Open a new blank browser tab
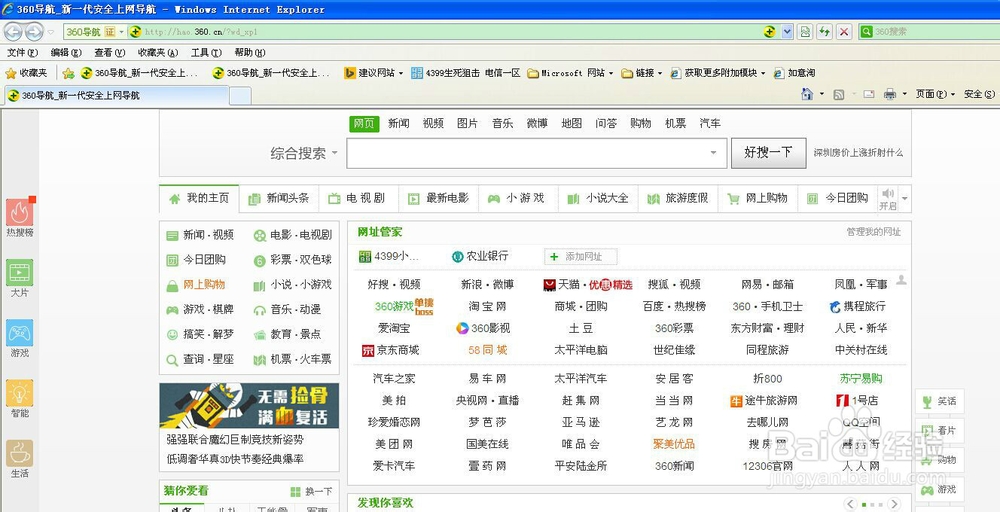This screenshot has height=512, width=1000. pyautogui.click(x=240, y=96)
